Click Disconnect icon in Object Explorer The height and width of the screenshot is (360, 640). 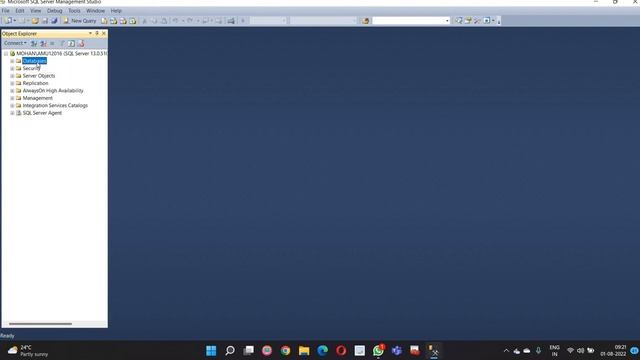(43, 43)
